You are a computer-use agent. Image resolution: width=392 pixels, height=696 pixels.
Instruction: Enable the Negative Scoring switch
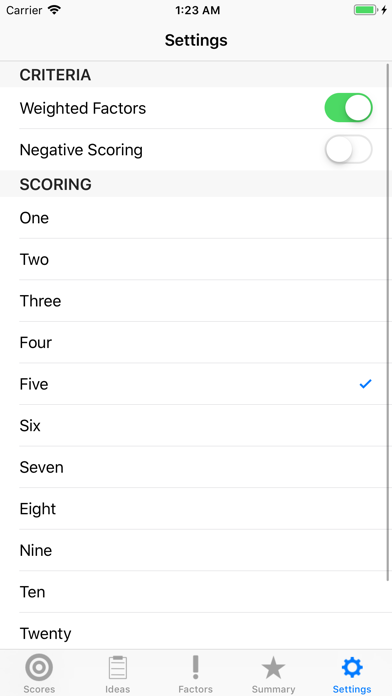click(348, 150)
